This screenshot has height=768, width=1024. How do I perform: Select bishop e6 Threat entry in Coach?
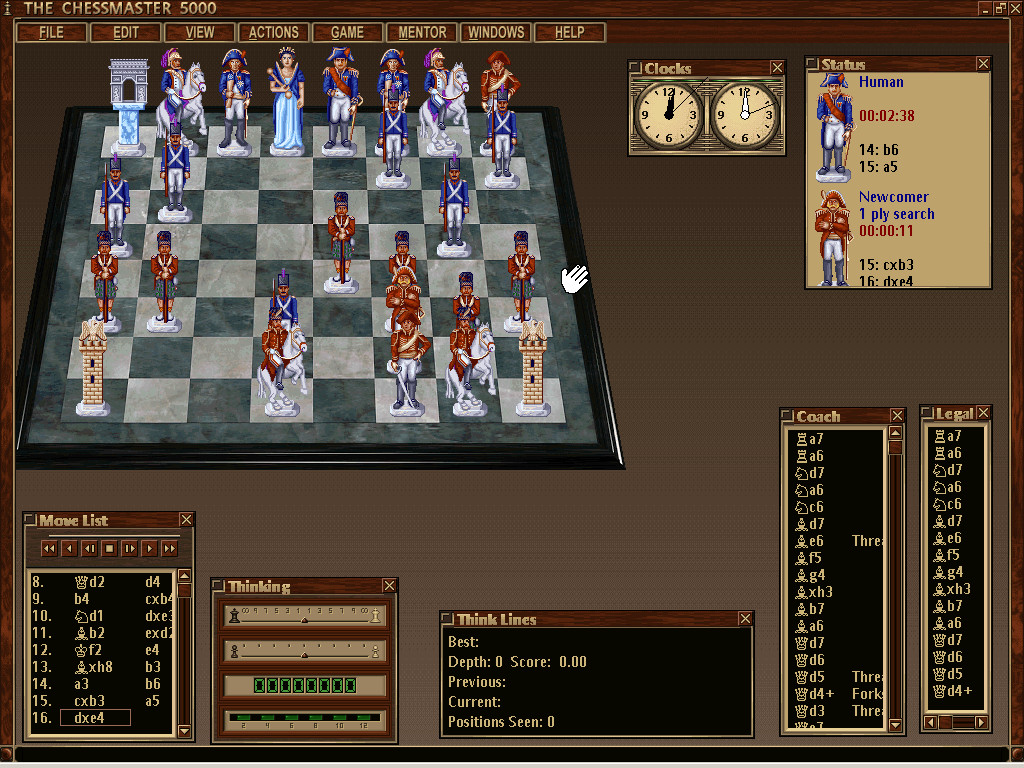(839, 541)
